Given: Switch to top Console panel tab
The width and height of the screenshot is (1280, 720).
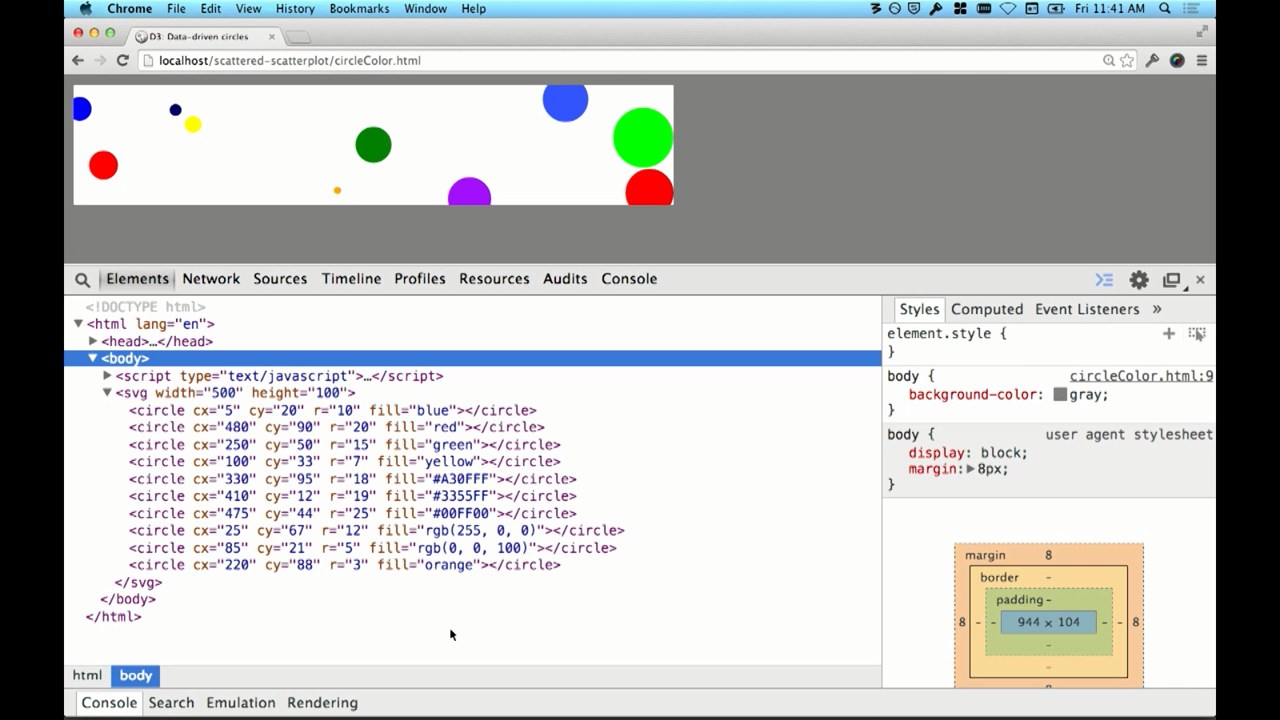Looking at the screenshot, I should tap(629, 279).
